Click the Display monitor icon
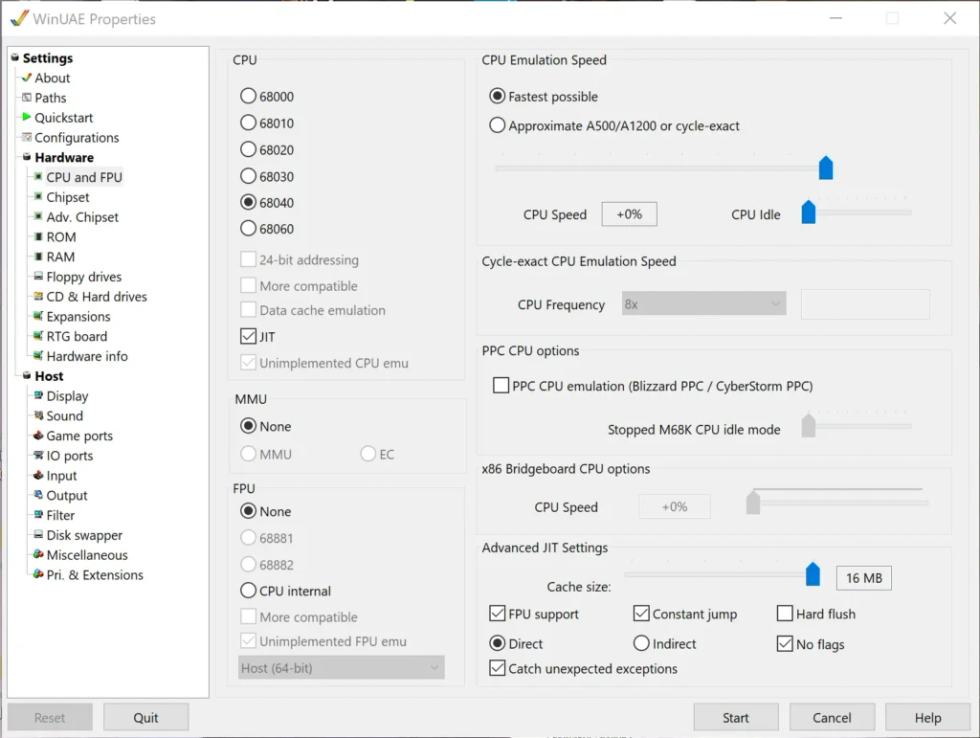The height and width of the screenshot is (738, 980). pos(38,396)
